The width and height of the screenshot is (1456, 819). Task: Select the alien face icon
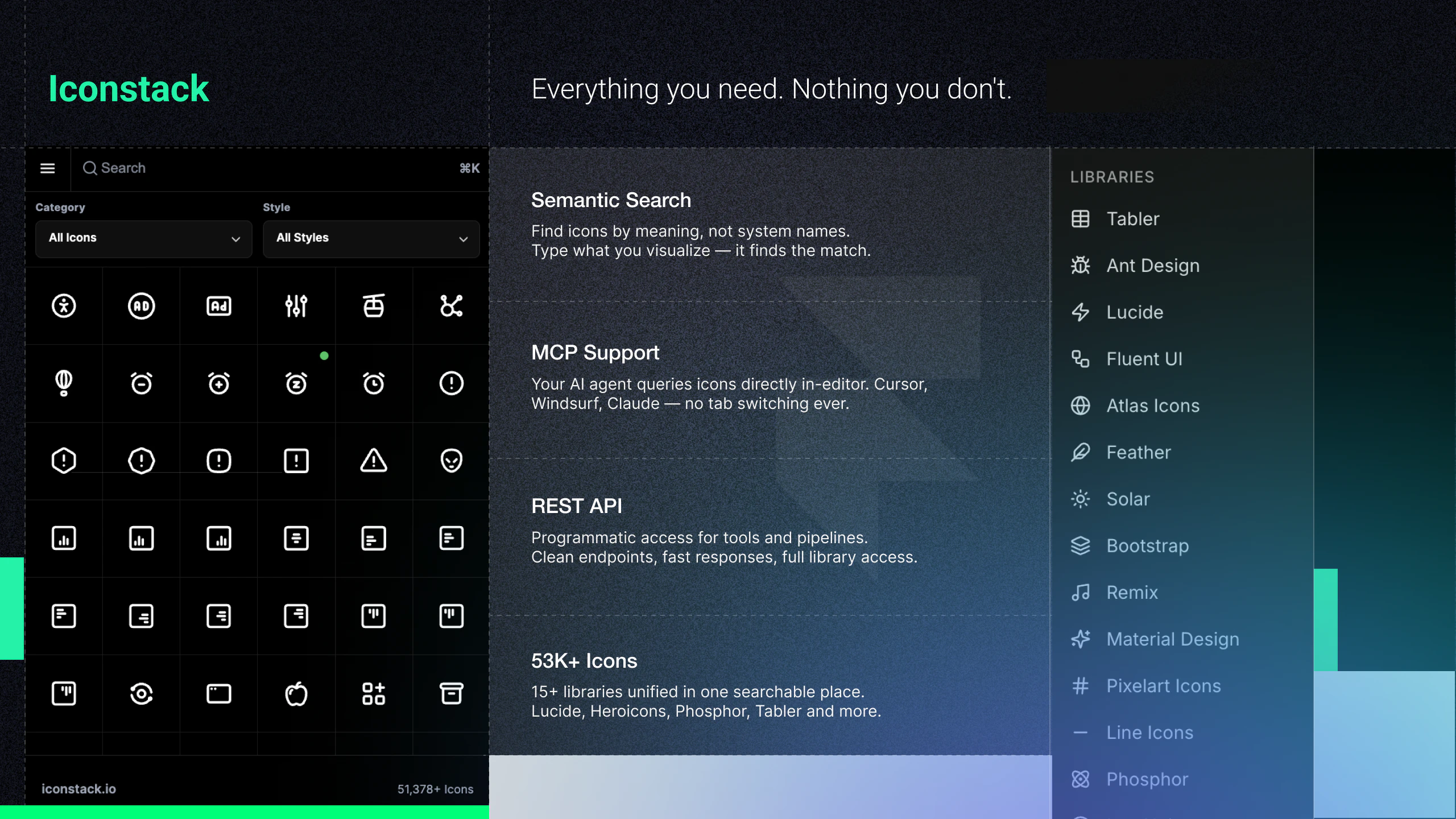452,461
